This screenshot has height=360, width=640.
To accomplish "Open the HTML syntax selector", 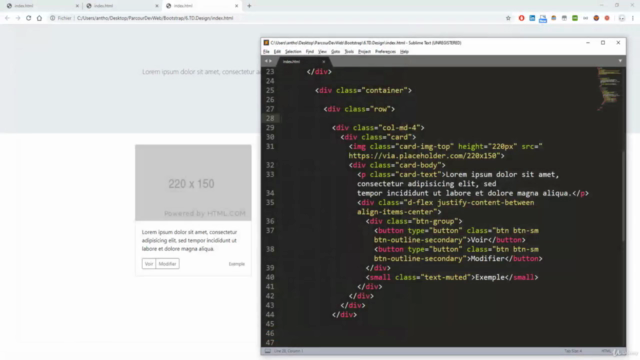I will [606, 351].
